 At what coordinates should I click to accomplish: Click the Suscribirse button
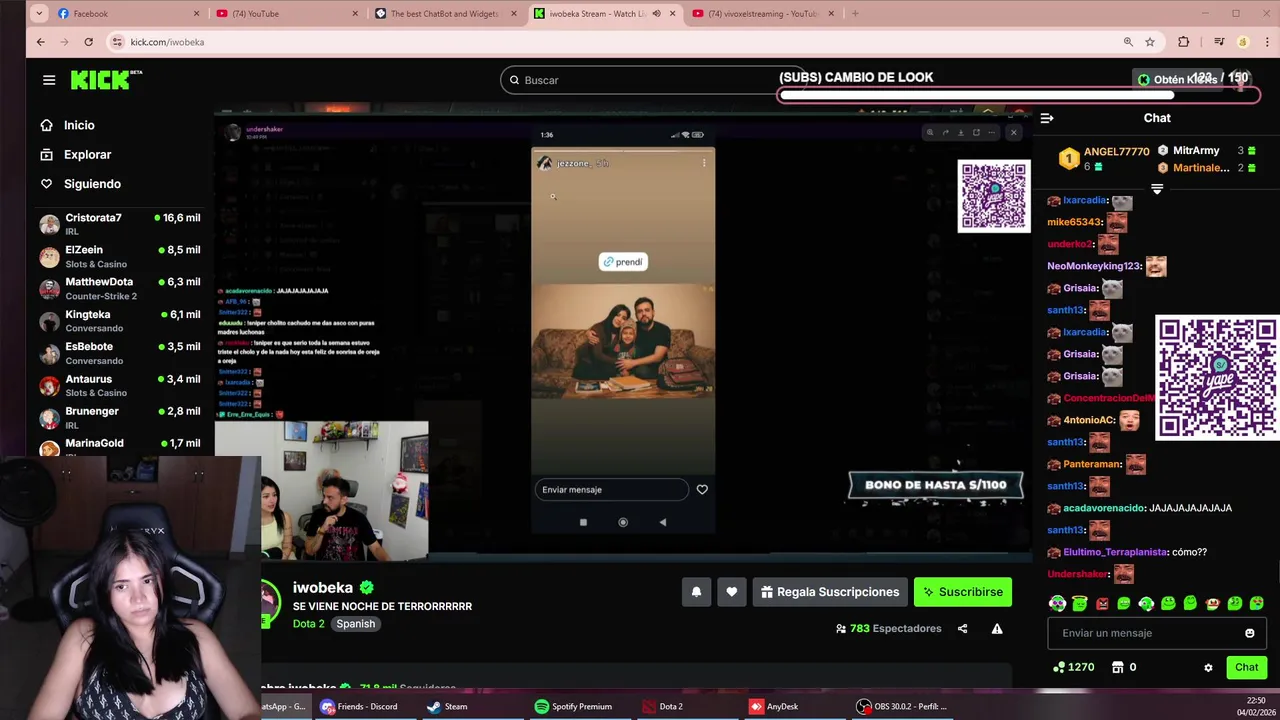point(963,592)
